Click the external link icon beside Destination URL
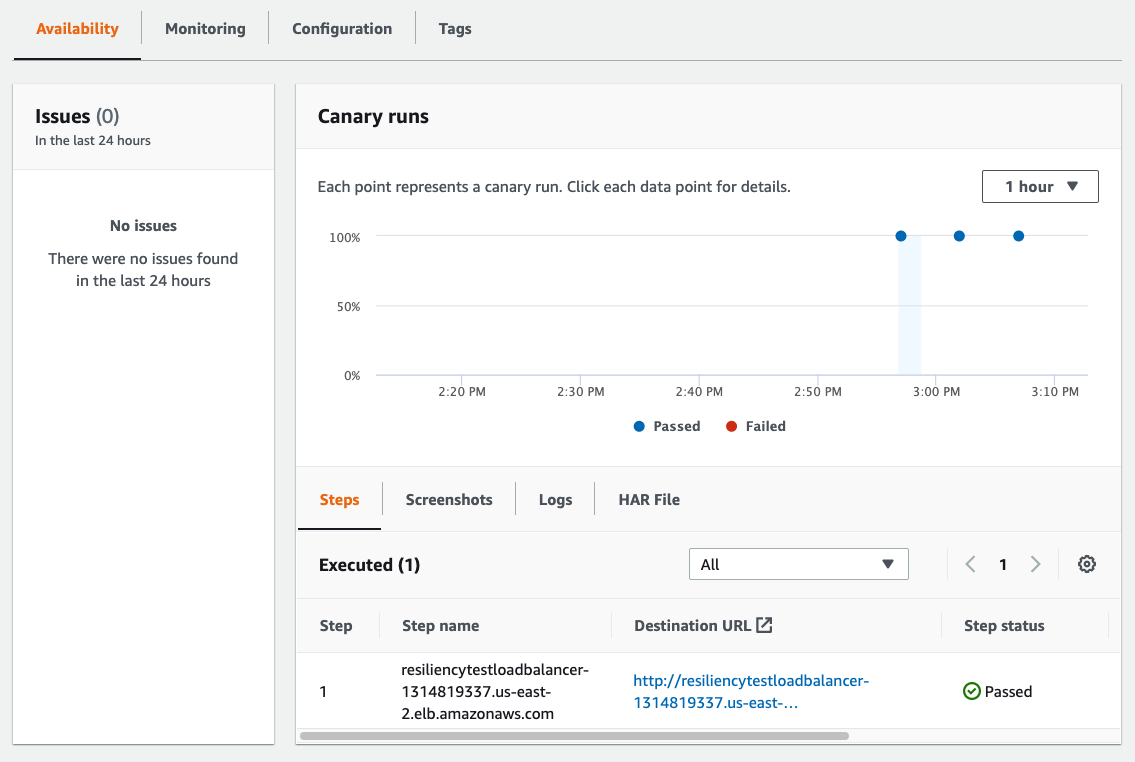The image size is (1135, 762). (x=763, y=624)
